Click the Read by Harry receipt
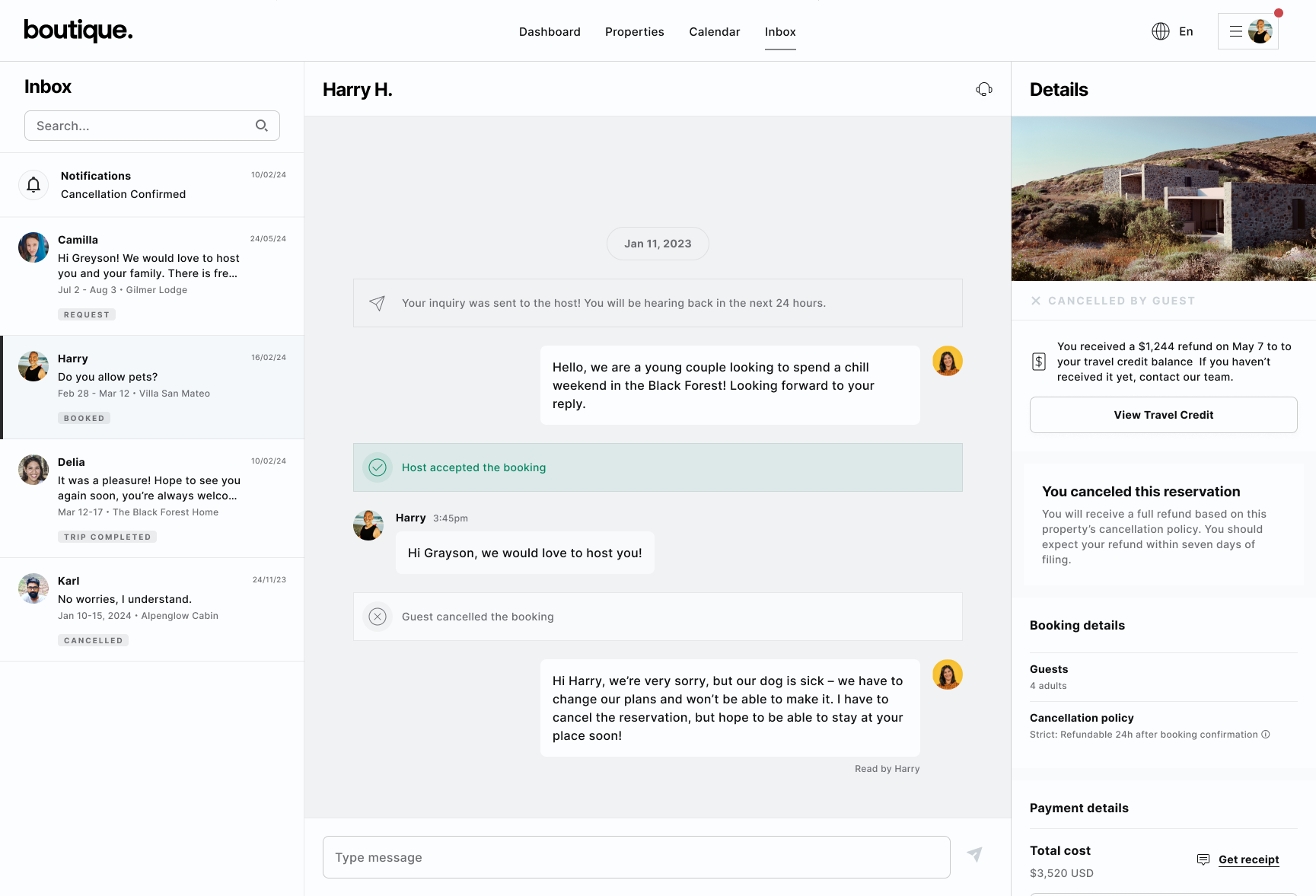1316x896 pixels. pos(887,769)
